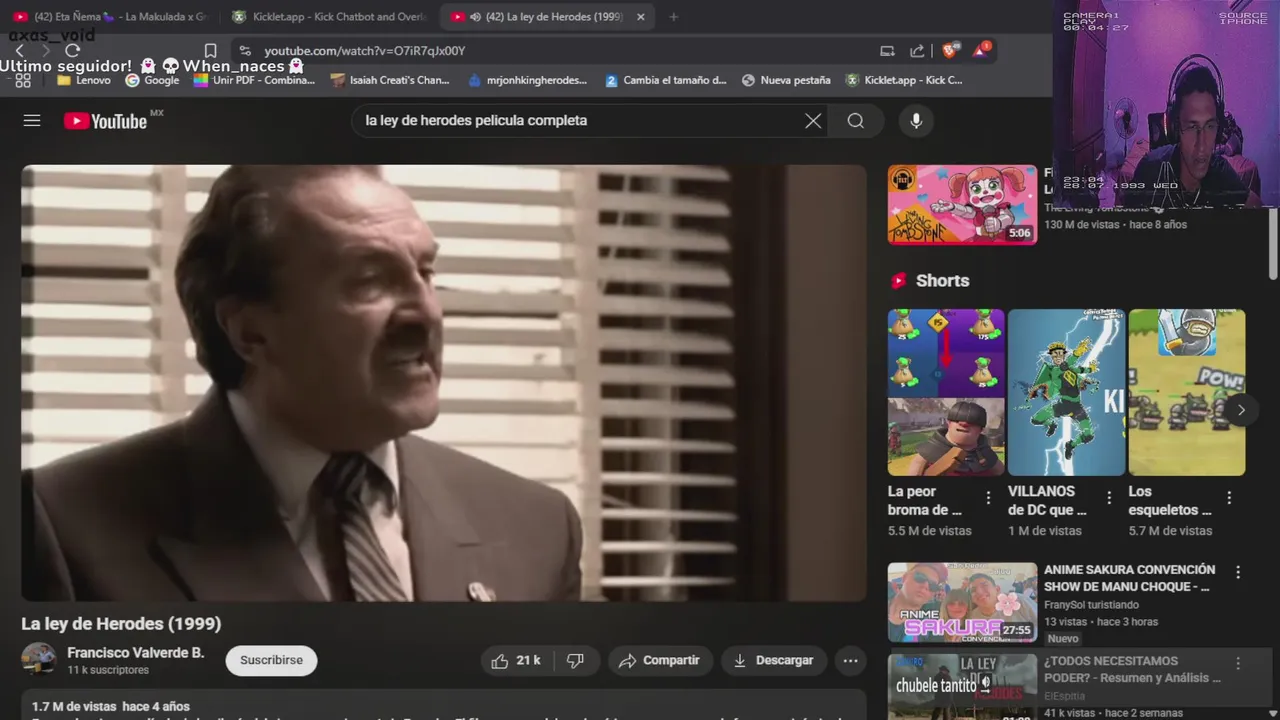Screen dimensions: 1280x720
Task: Download the video with Descargar
Action: point(774,660)
